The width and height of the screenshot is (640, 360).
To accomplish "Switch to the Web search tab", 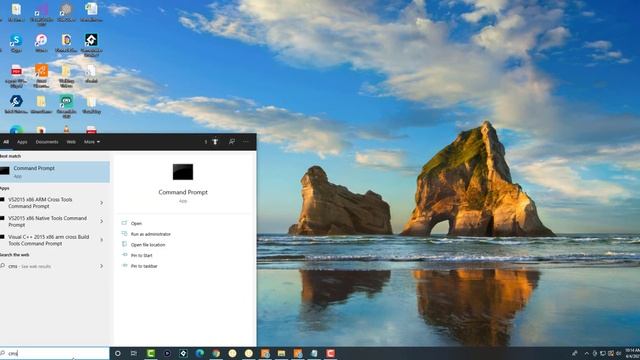I will tap(71, 142).
